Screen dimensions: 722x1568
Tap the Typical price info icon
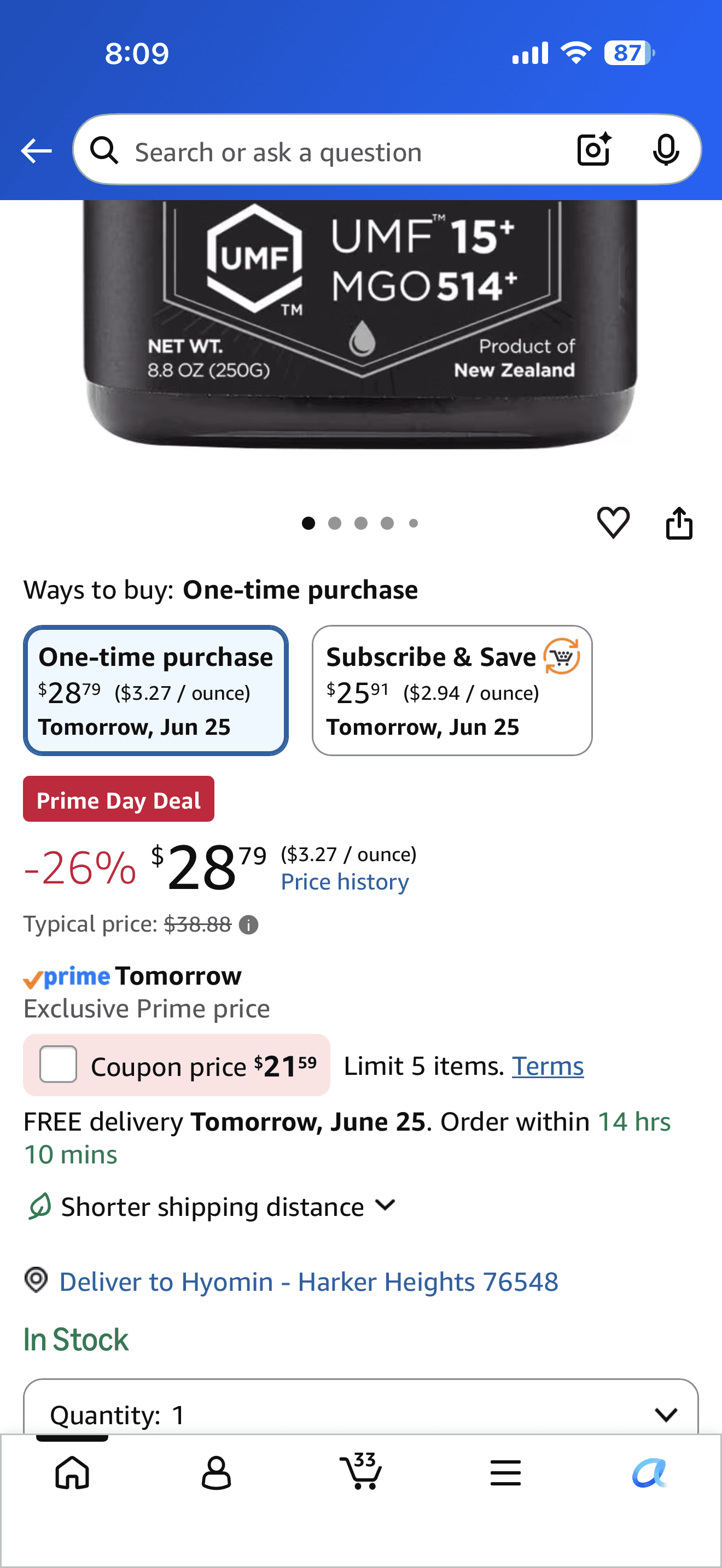click(248, 925)
